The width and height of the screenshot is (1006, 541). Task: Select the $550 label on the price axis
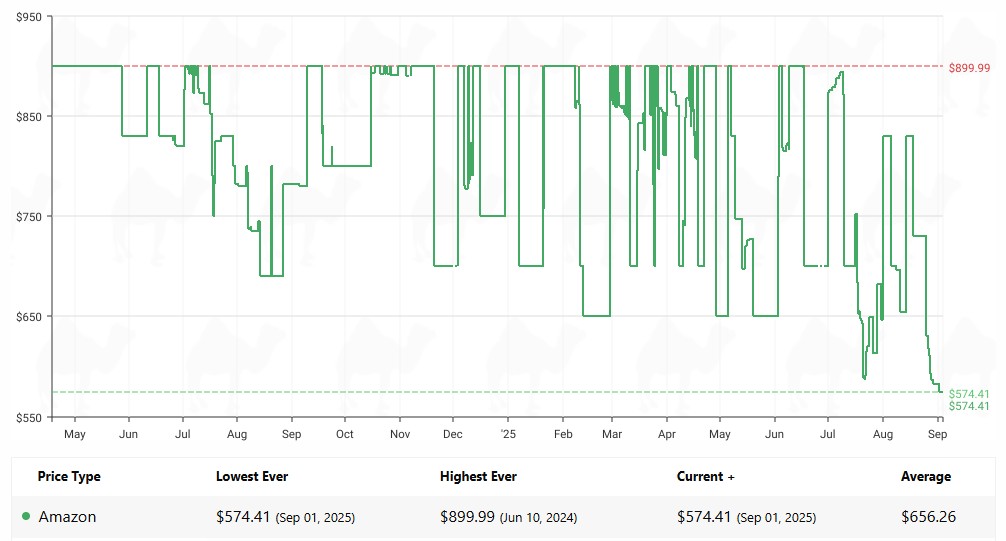[28, 417]
